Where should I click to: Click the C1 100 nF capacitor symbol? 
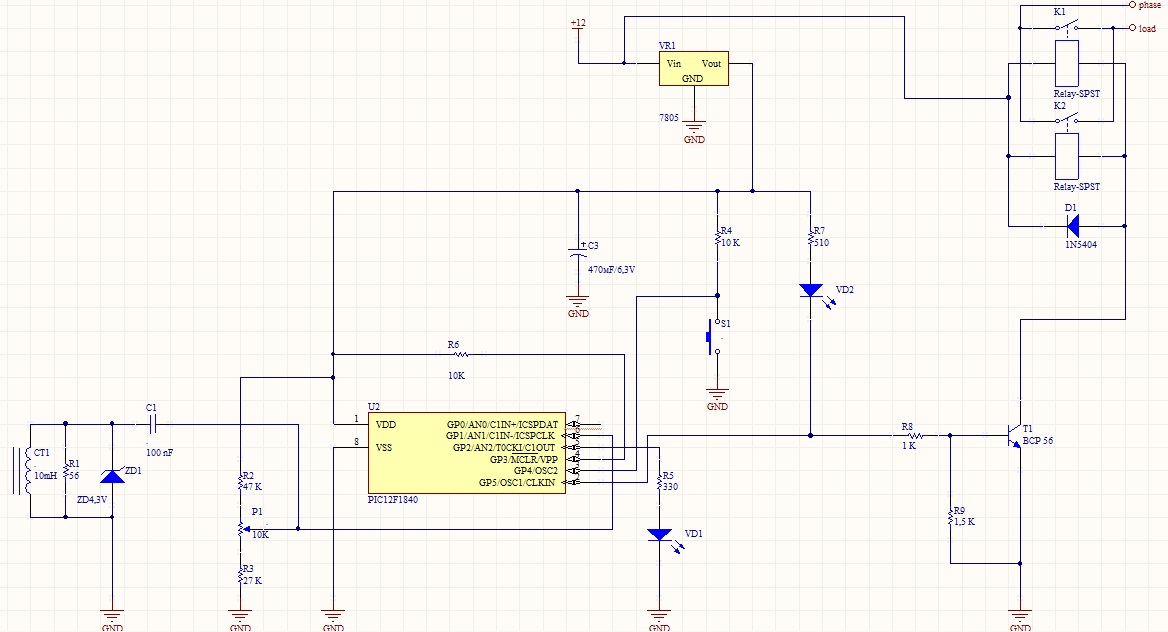coord(152,425)
